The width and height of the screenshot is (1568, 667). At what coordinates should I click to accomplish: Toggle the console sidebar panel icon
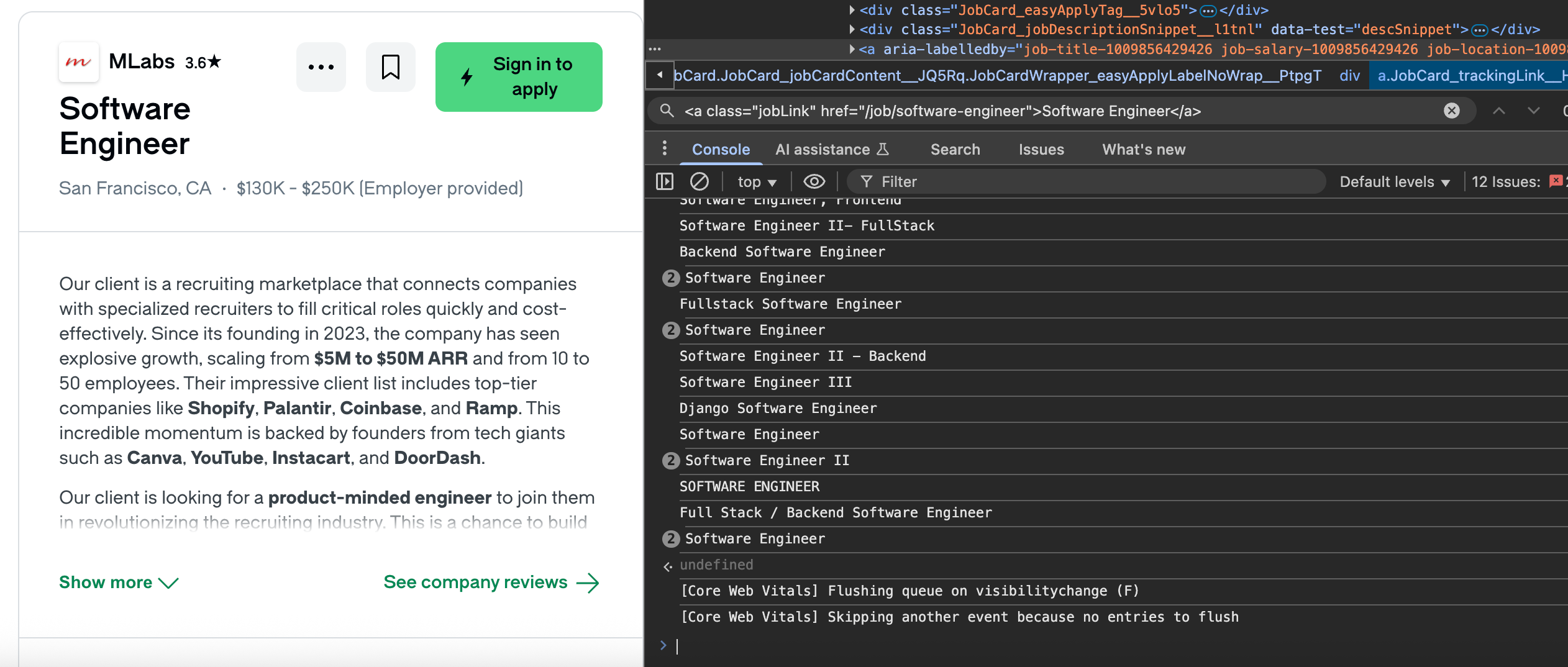(x=664, y=181)
